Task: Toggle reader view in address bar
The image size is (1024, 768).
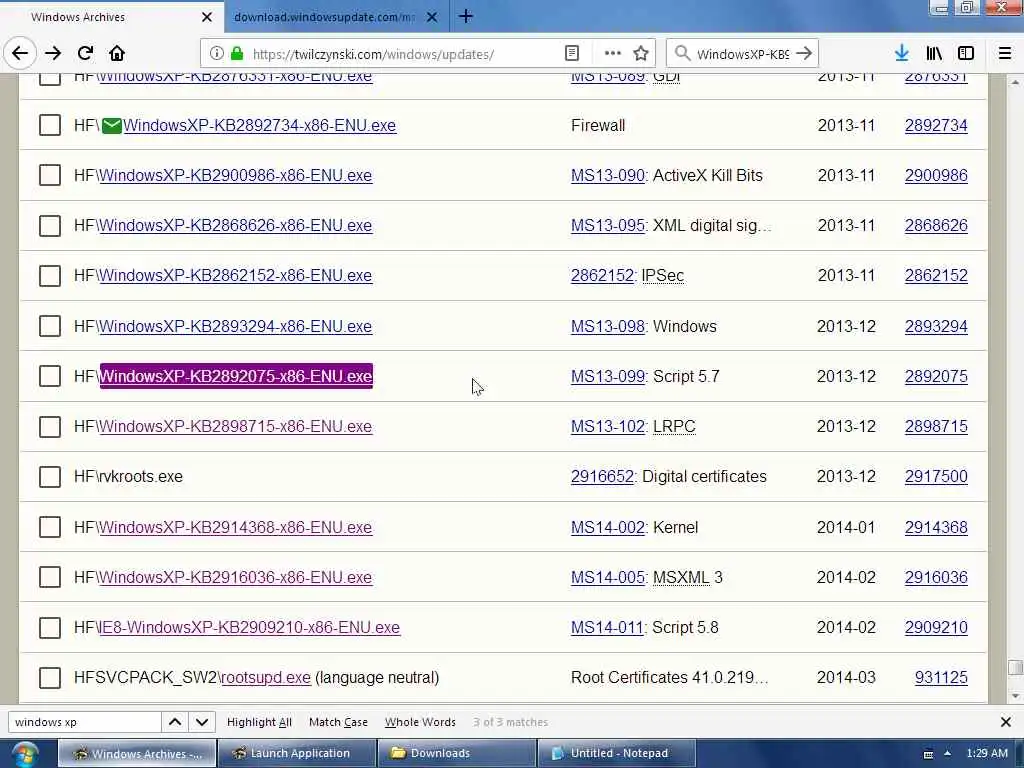Action: click(x=571, y=54)
